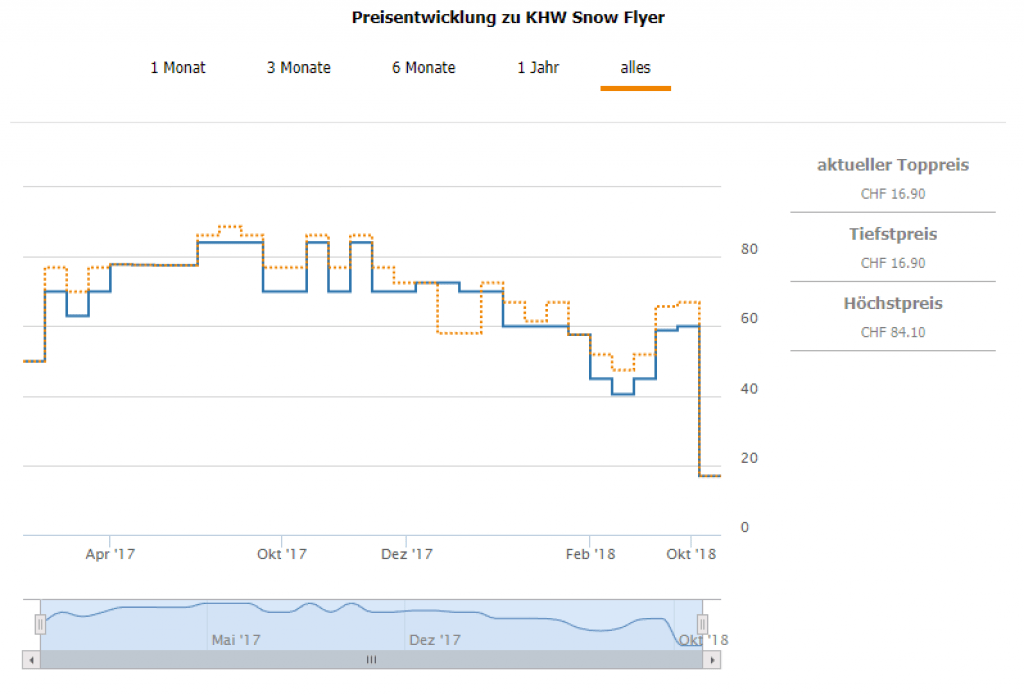
Task: Click the 'Tiefstpreis' heading
Action: click(x=892, y=234)
